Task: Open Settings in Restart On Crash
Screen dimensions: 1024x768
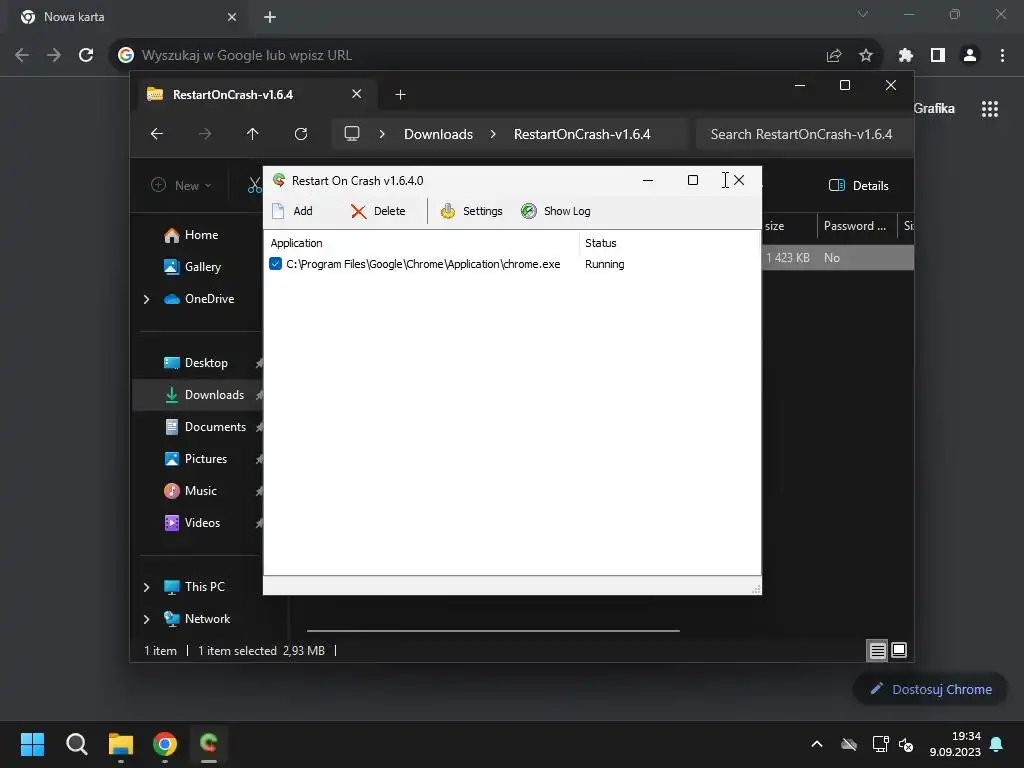Action: 471,211
